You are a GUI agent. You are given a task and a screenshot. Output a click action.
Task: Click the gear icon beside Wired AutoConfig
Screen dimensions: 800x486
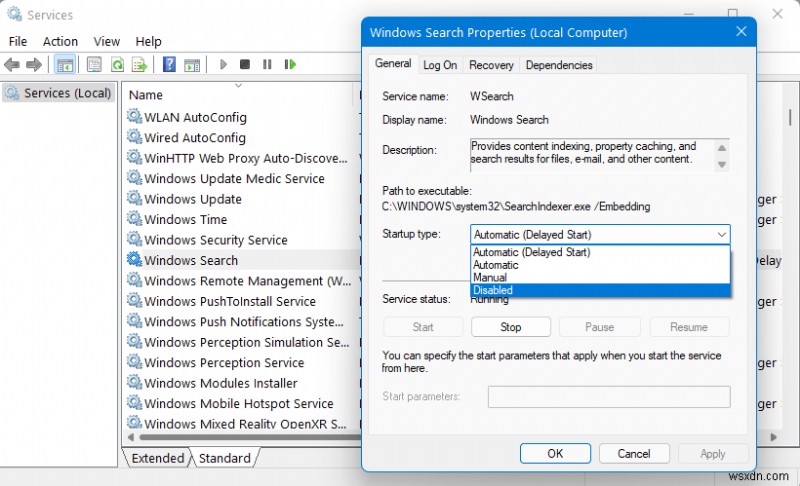(x=134, y=137)
